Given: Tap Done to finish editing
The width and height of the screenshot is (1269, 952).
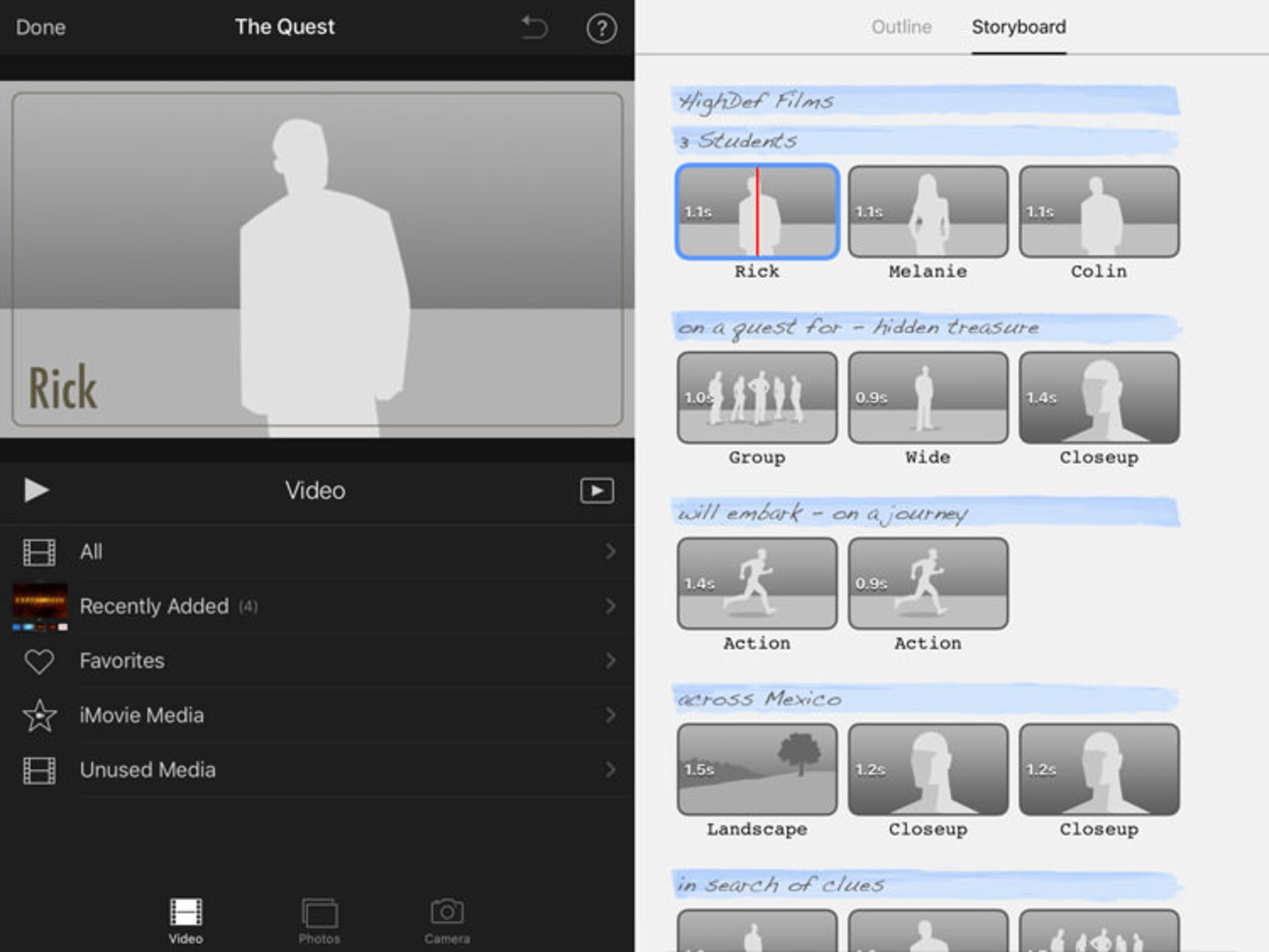Looking at the screenshot, I should (x=40, y=28).
